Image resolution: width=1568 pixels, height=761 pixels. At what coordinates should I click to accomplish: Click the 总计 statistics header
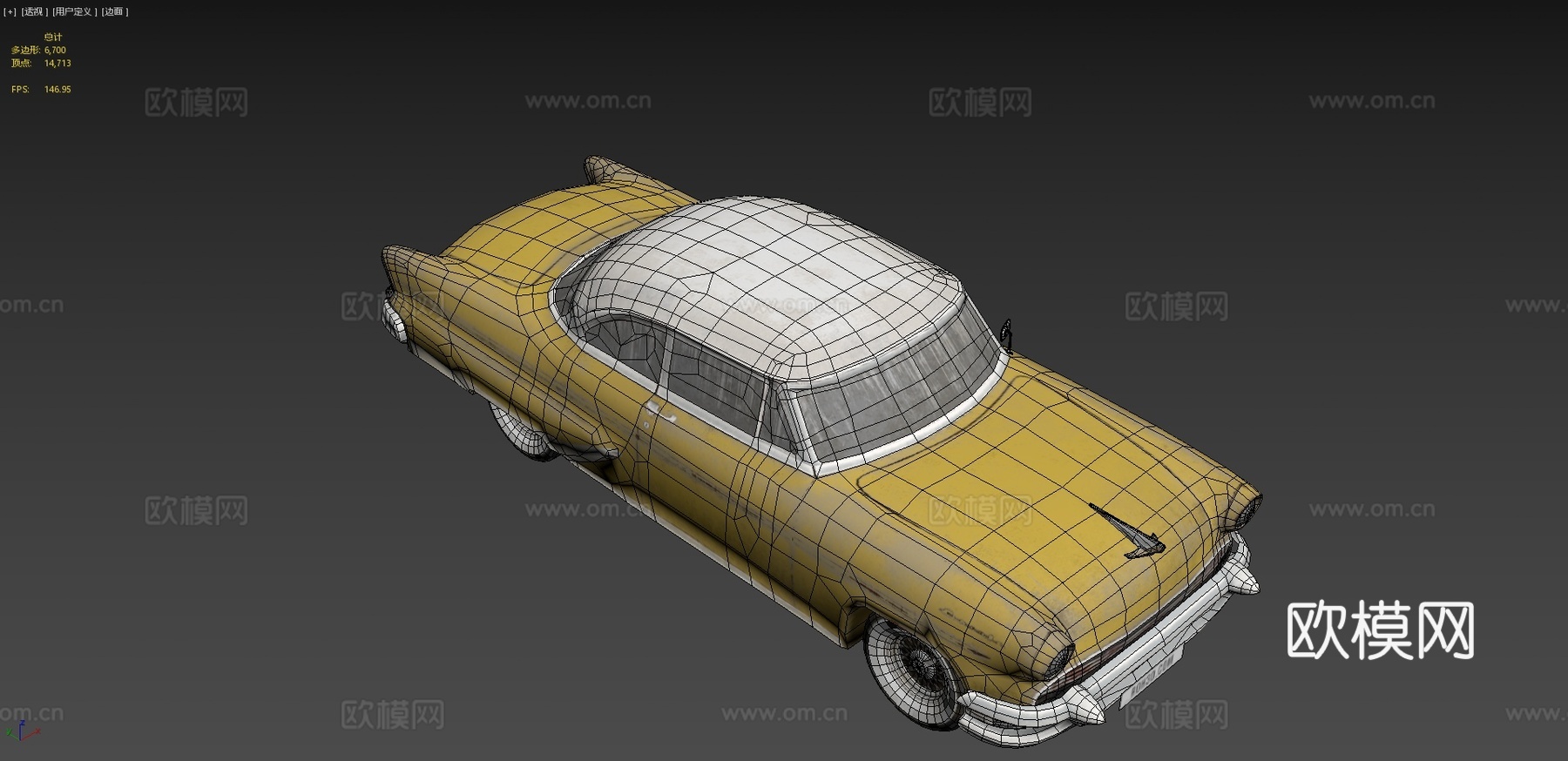tap(53, 37)
